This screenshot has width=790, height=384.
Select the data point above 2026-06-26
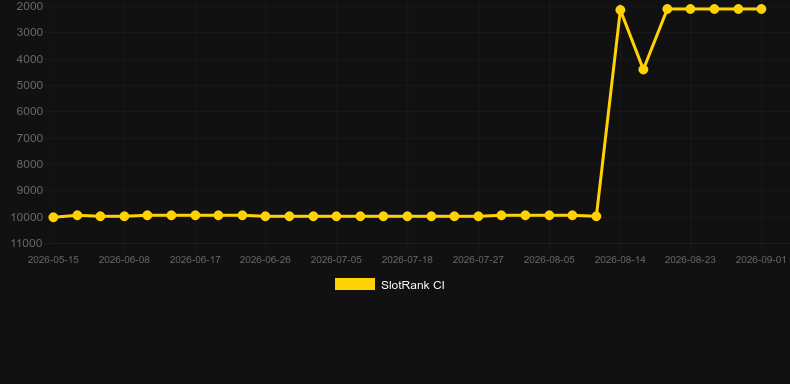(266, 216)
